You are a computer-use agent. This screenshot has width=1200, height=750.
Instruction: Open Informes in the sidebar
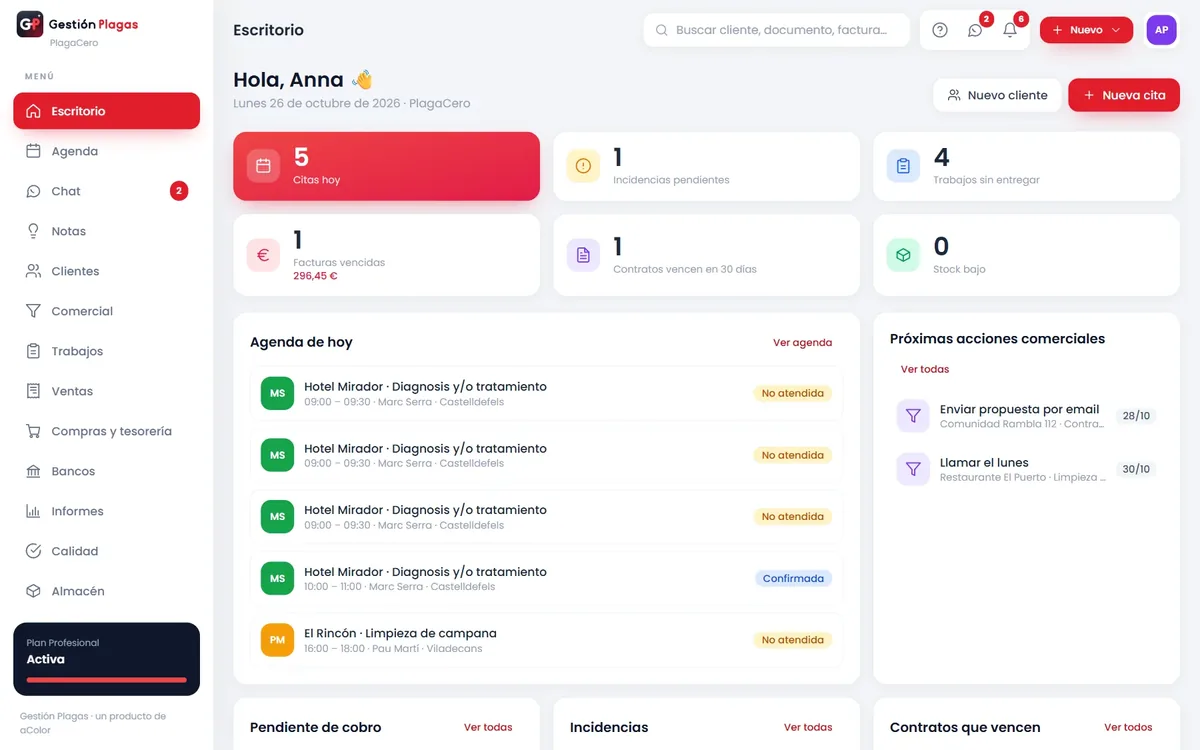tap(106, 511)
